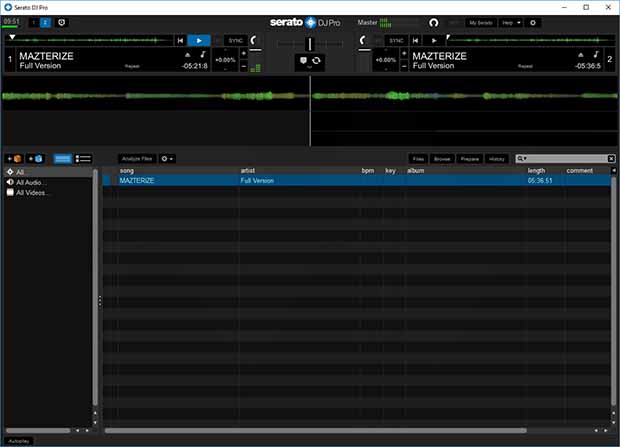The height and width of the screenshot is (447, 620).
Task: Click the headphone cue icon near Master
Action: [x=434, y=23]
